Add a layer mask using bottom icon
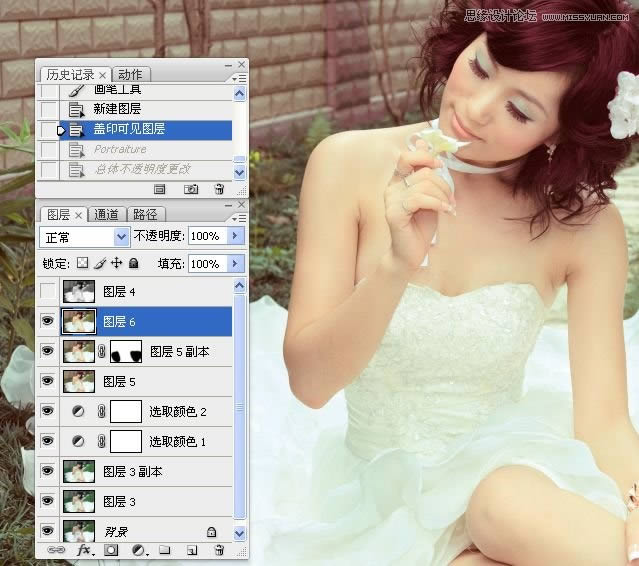This screenshot has width=639, height=566. [111, 550]
